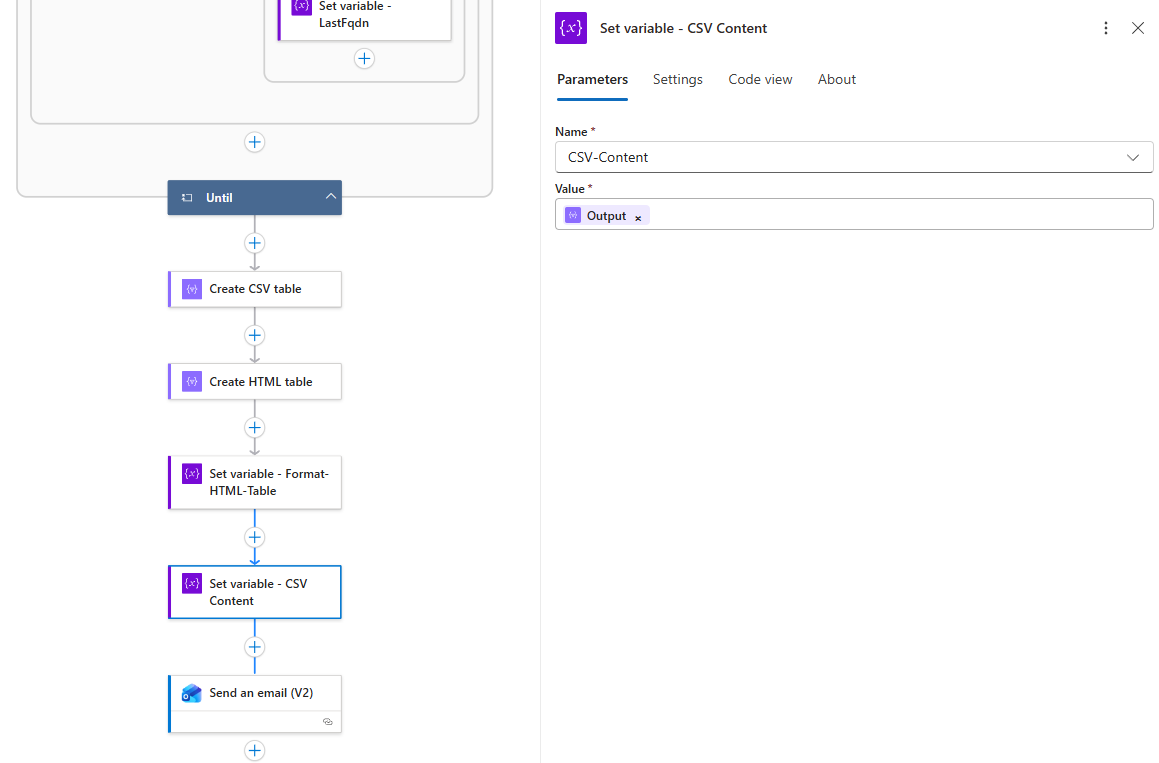1159x763 pixels.
Task: Expand the Name variable dropdown
Action: 1132,157
